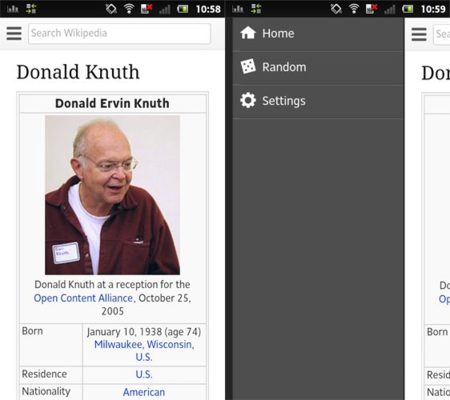
Task: Tap the Donald Knuth infobox photo
Action: click(112, 195)
